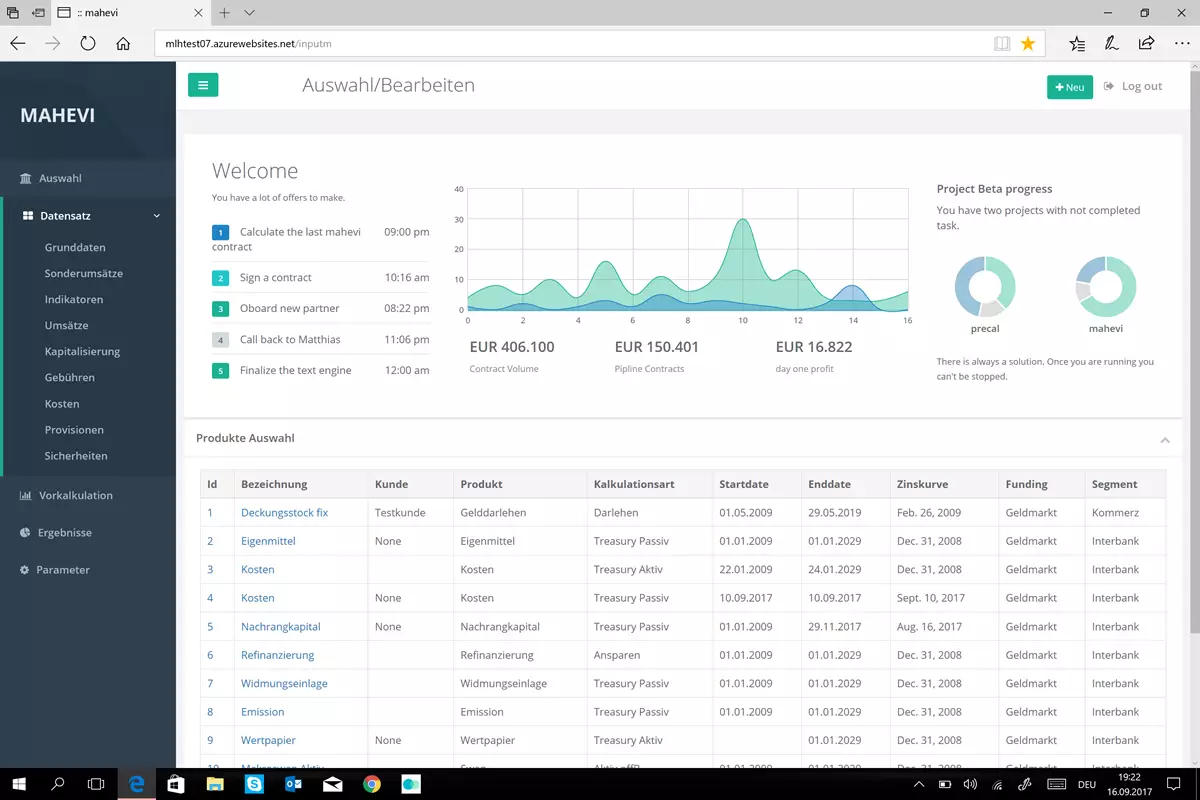Viewport: 1200px width, 800px height.
Task: Open Deckungsstock fix record
Action: point(285,512)
